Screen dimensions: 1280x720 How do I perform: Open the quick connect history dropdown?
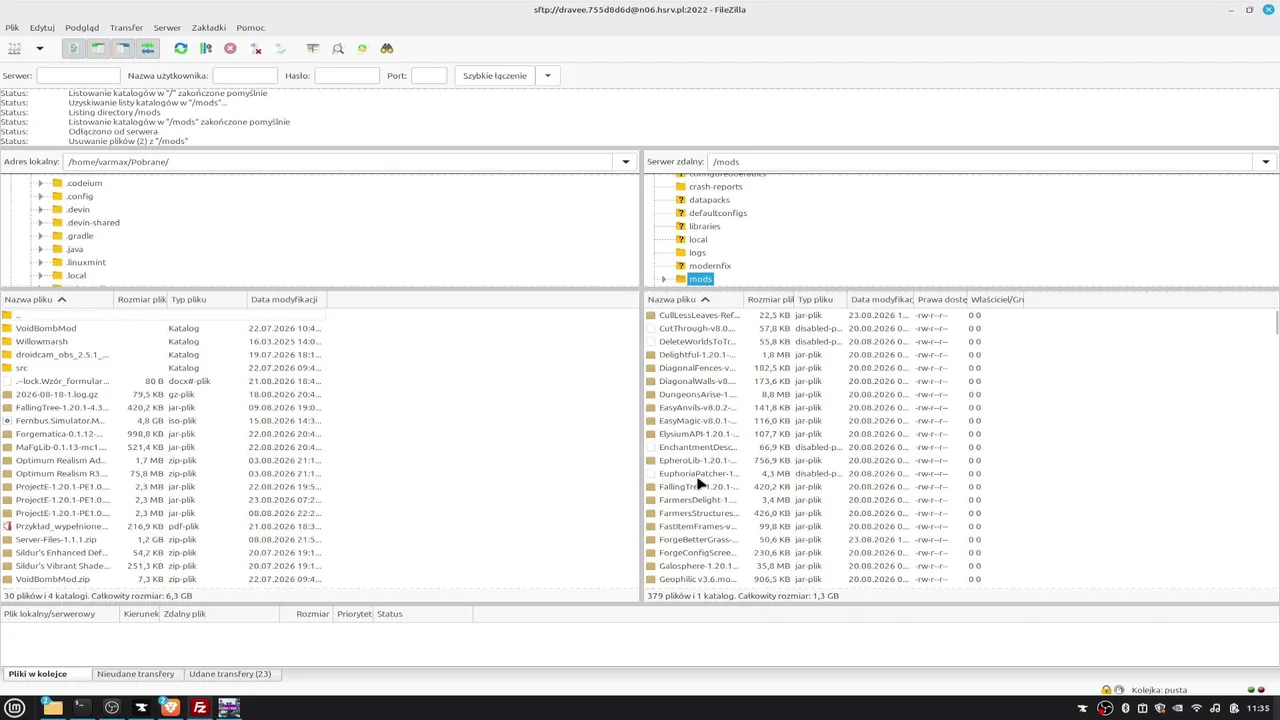(x=548, y=76)
